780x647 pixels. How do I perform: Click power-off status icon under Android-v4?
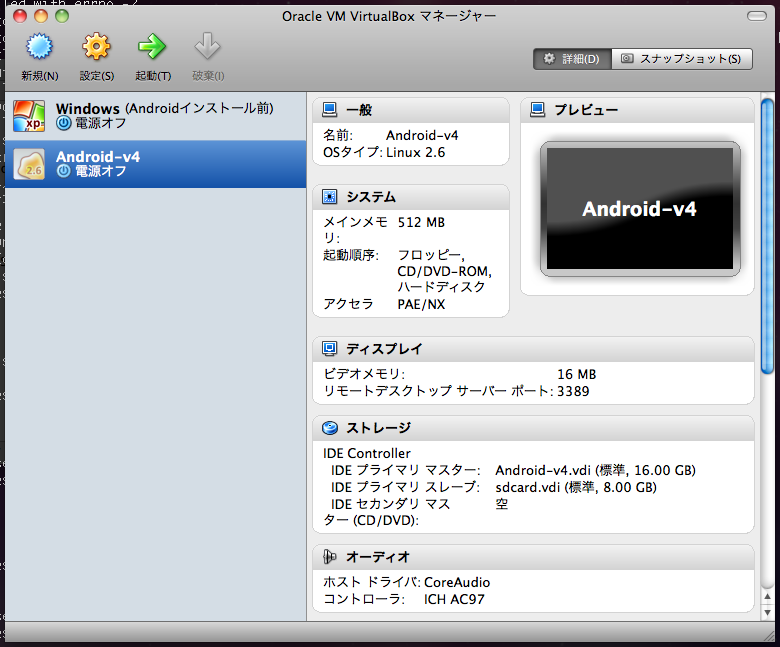(x=63, y=171)
